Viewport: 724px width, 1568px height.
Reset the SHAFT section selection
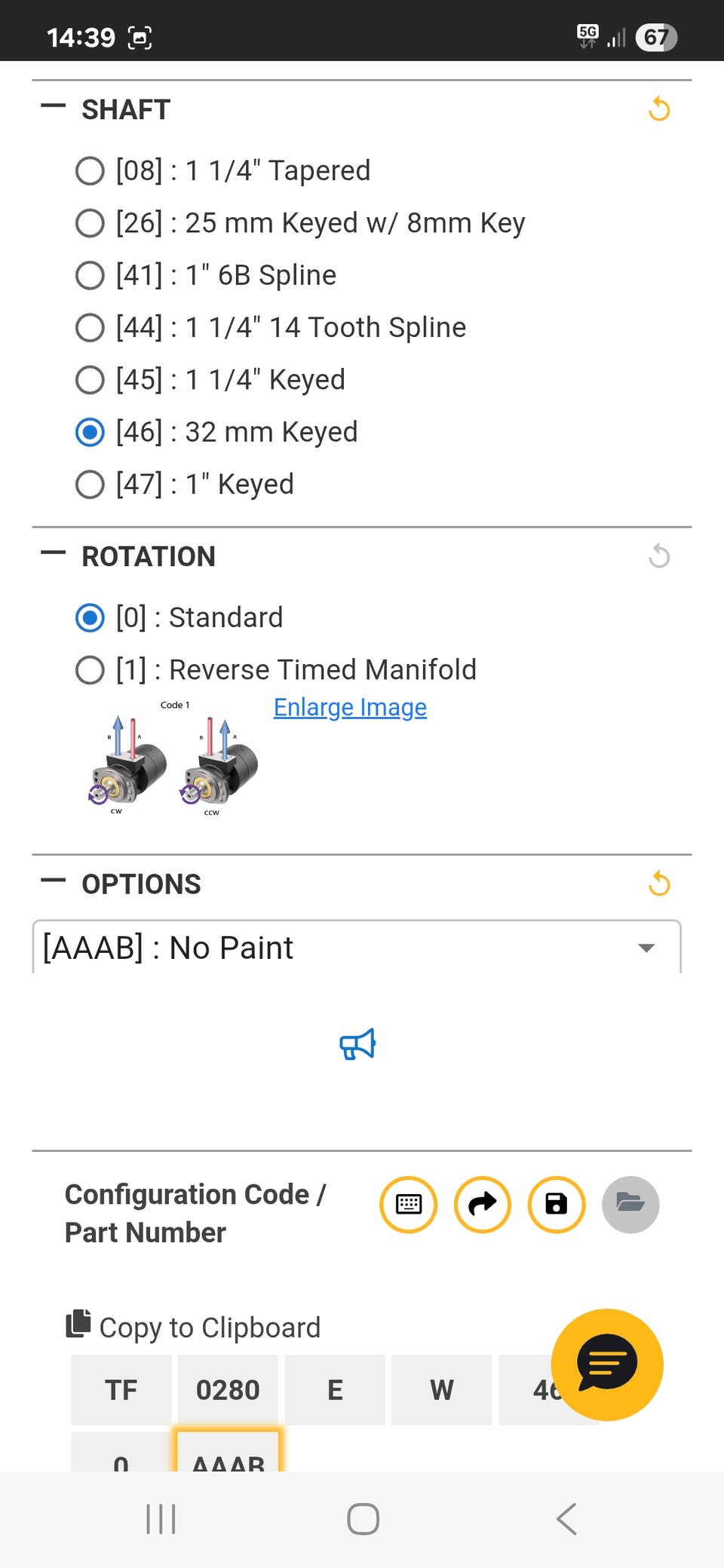[659, 109]
